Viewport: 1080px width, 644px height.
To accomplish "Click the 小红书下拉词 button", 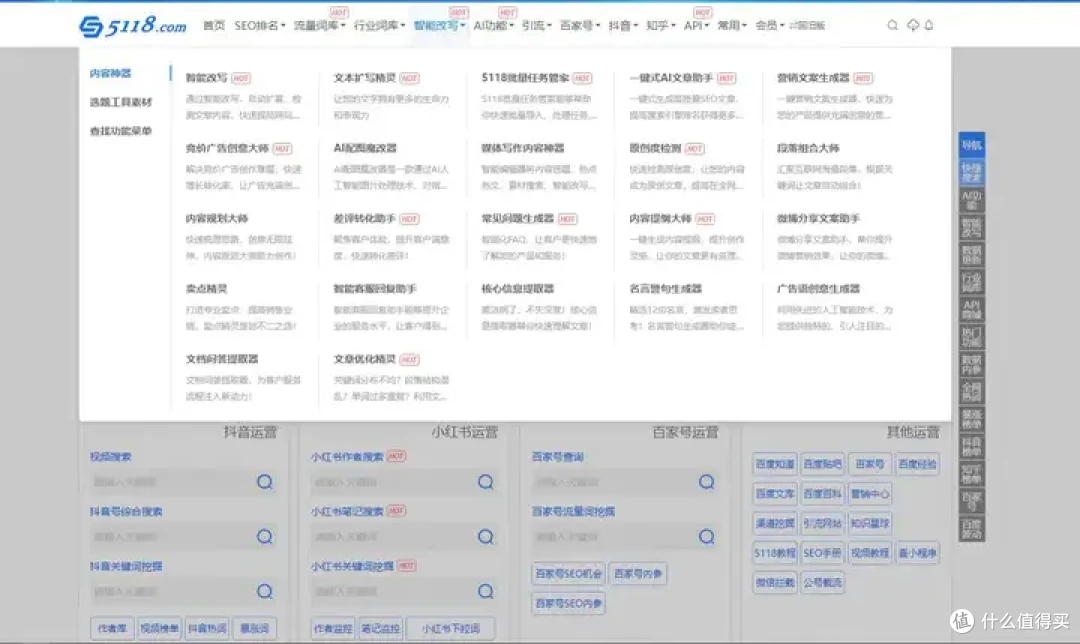I will [x=450, y=628].
